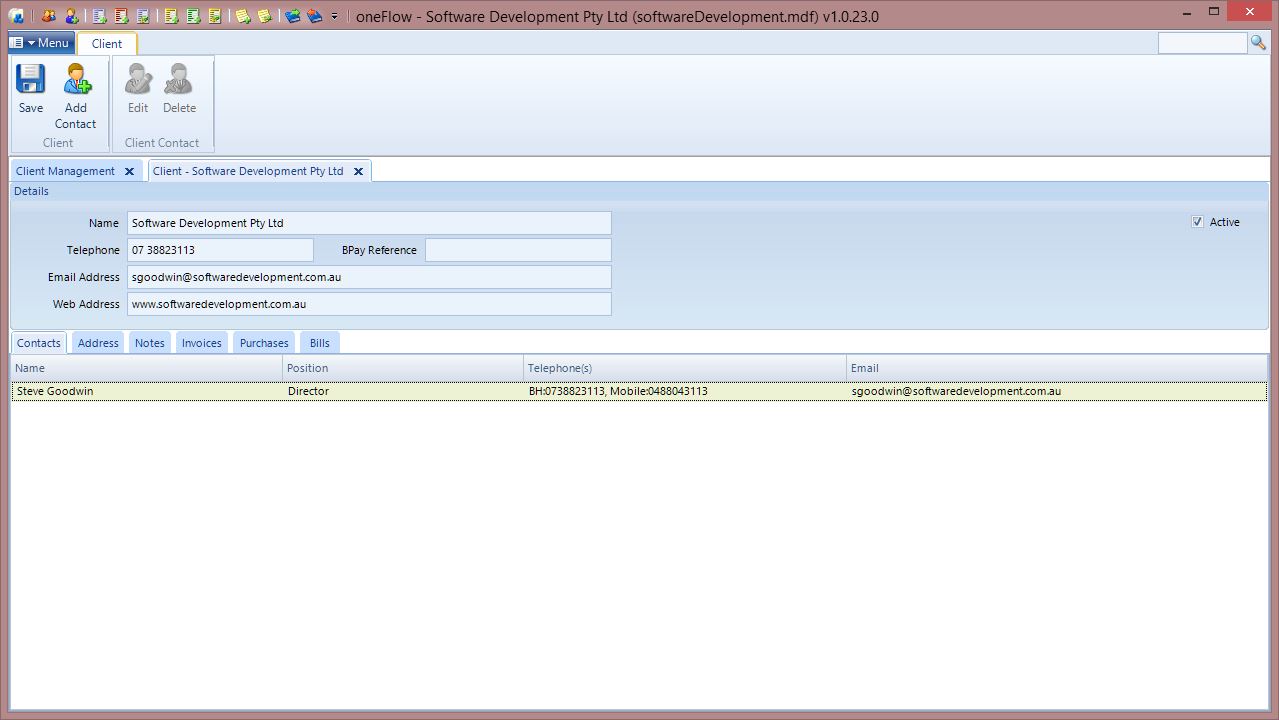Click the Email column header

(1057, 368)
